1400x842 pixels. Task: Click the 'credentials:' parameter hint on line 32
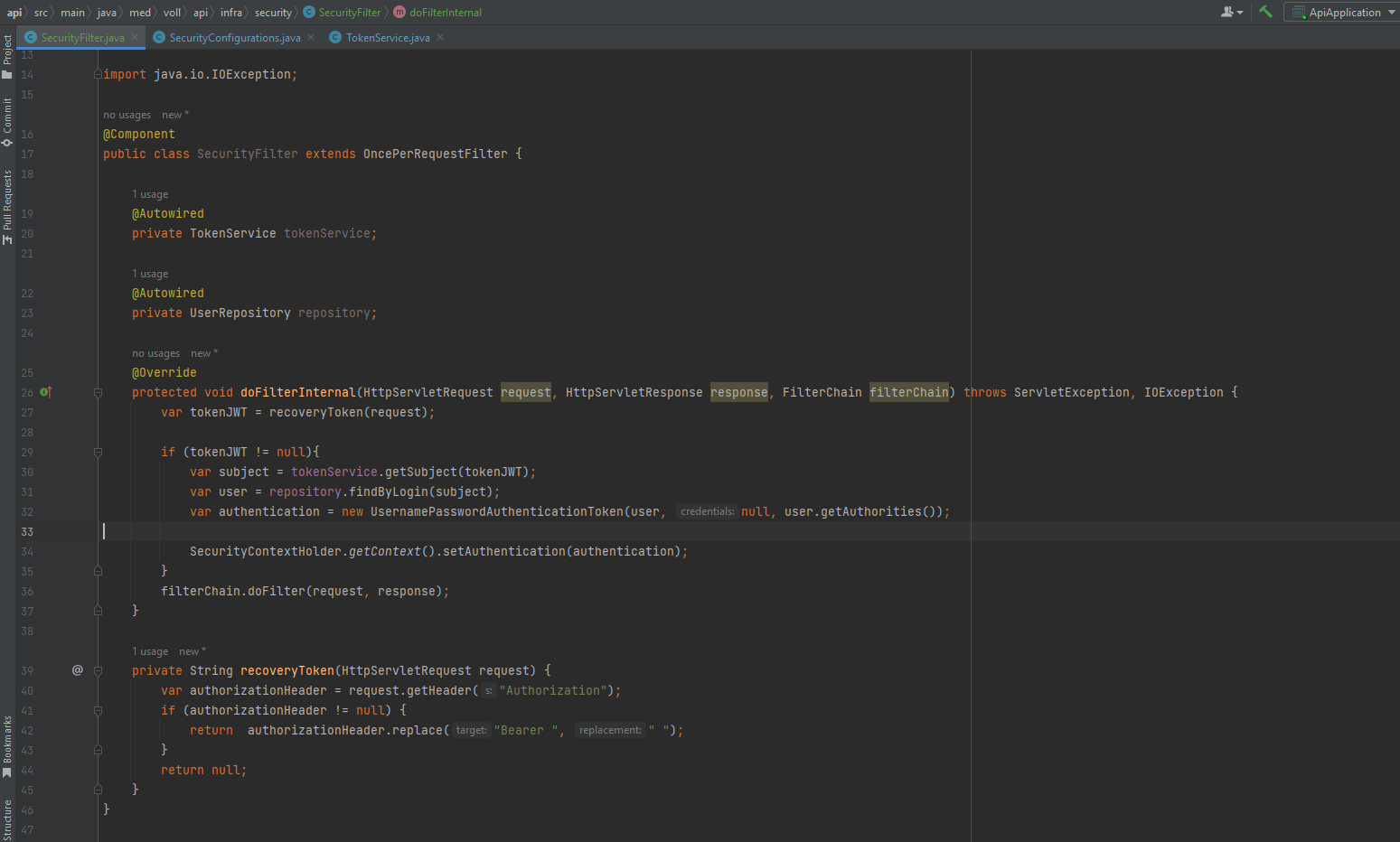(x=708, y=511)
